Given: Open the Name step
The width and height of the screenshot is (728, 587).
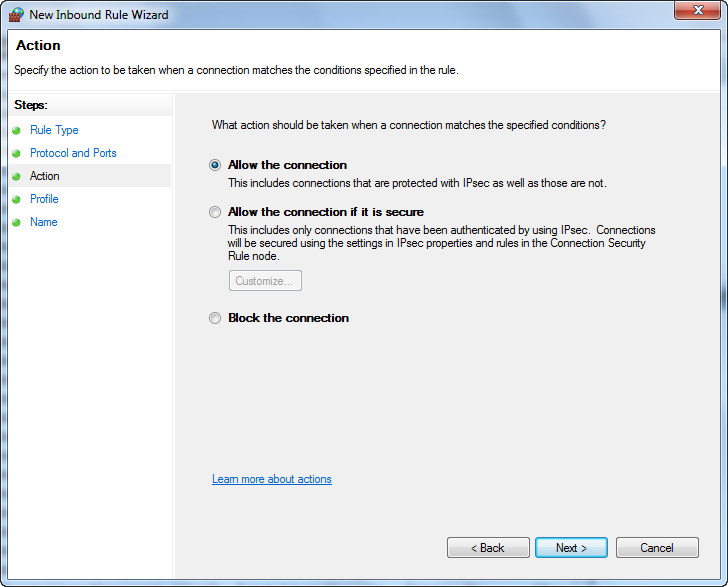Looking at the screenshot, I should pos(44,222).
